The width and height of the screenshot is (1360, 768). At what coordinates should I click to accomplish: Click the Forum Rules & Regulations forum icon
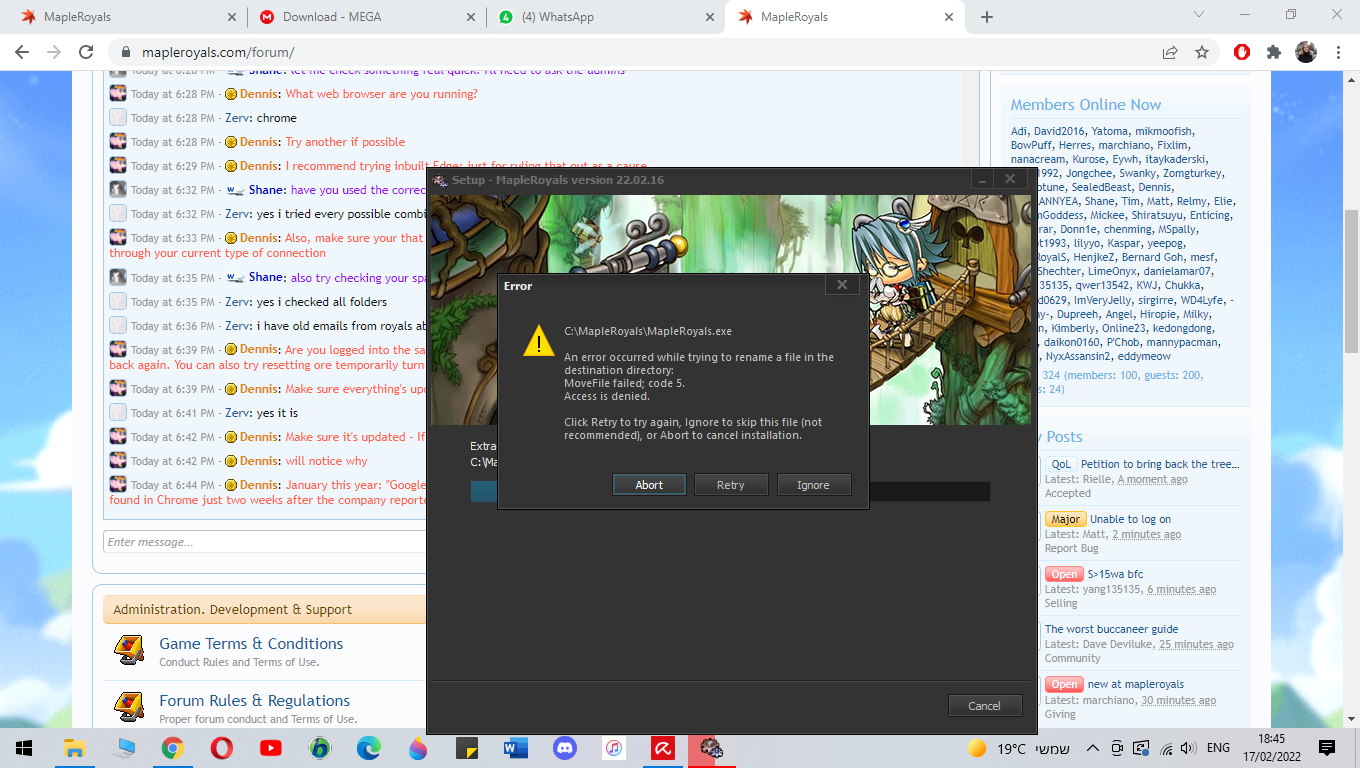128,707
